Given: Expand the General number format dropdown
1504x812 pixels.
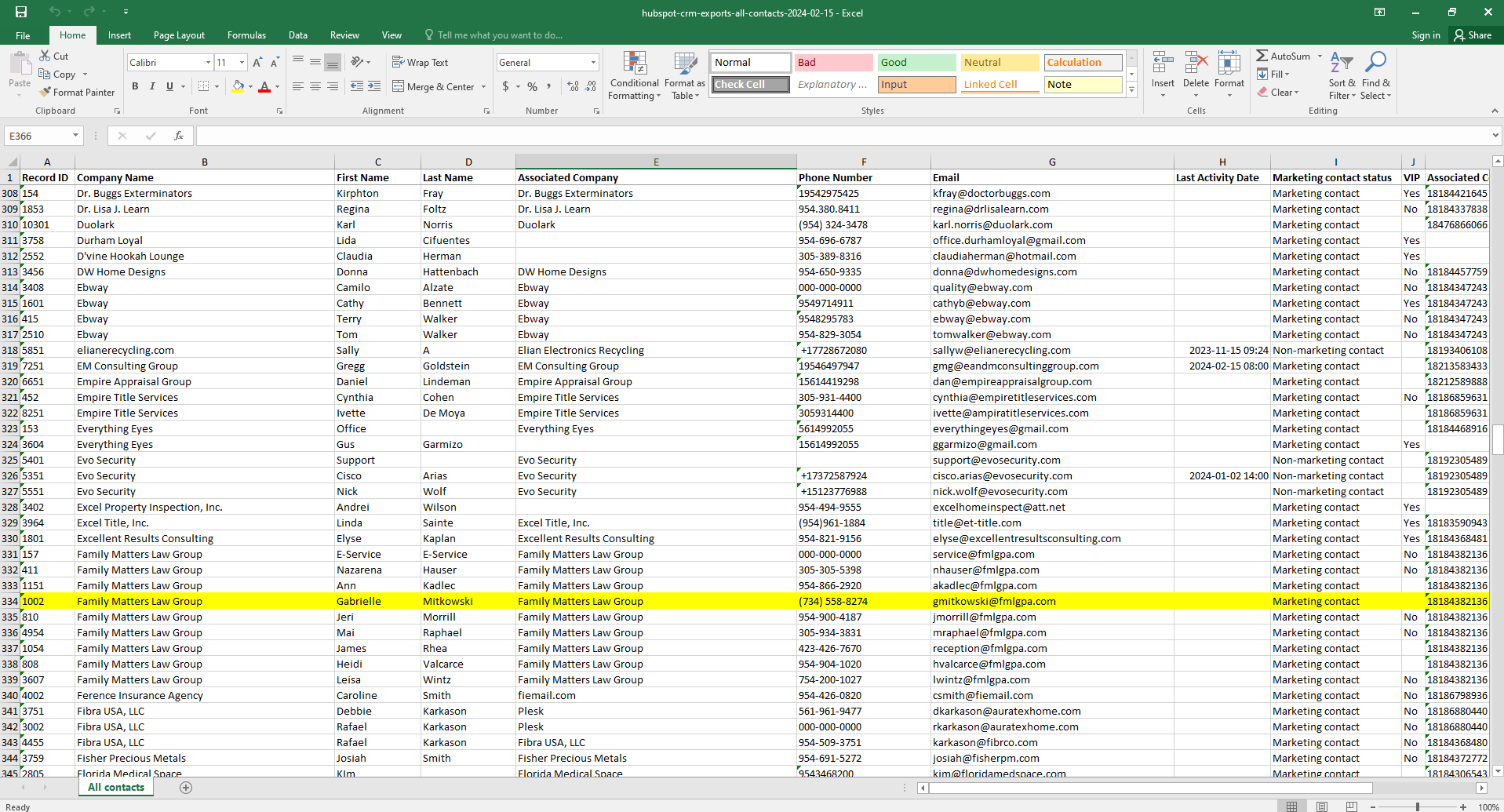Looking at the screenshot, I should point(593,63).
